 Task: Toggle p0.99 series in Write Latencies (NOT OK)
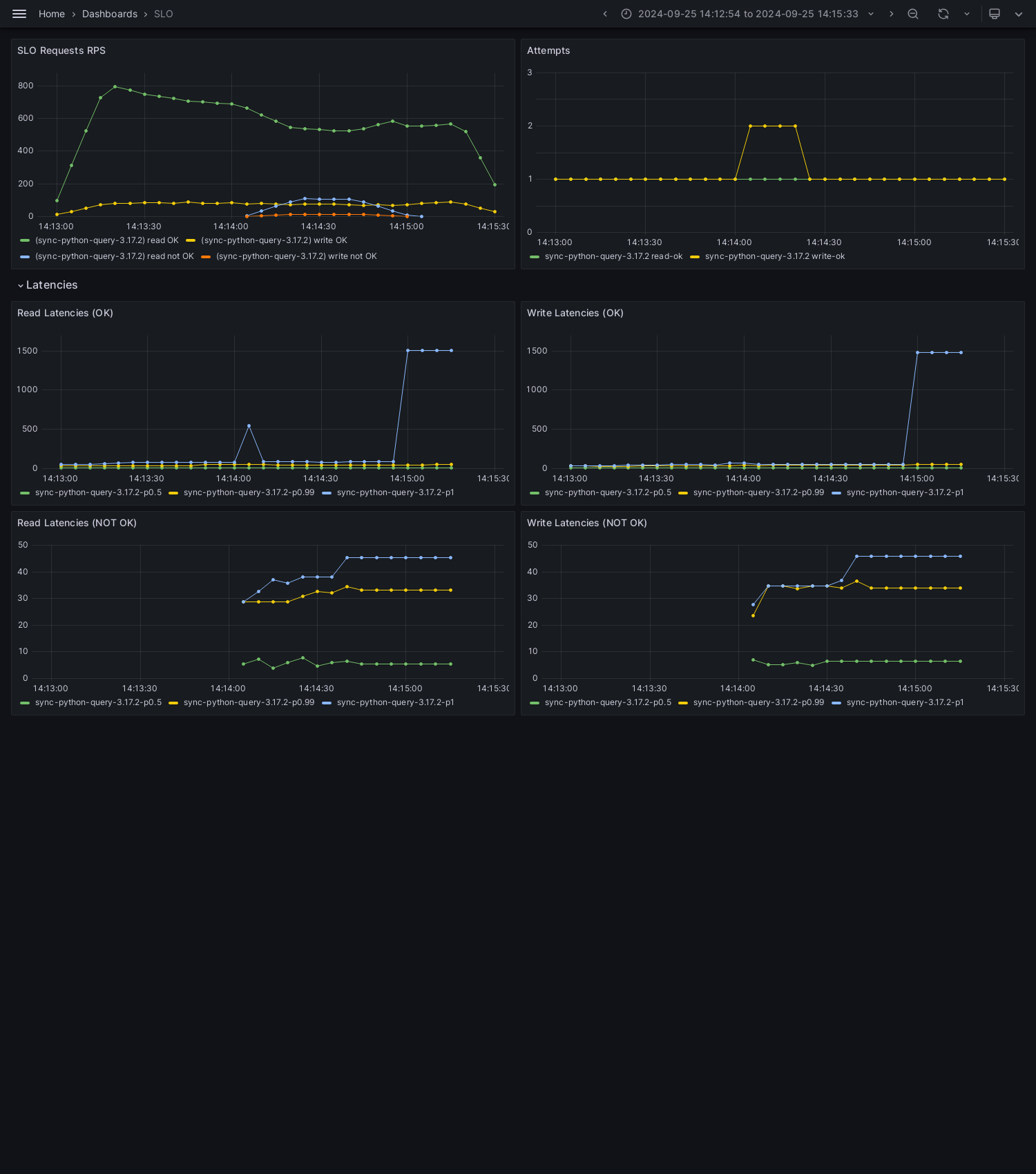[x=758, y=702]
